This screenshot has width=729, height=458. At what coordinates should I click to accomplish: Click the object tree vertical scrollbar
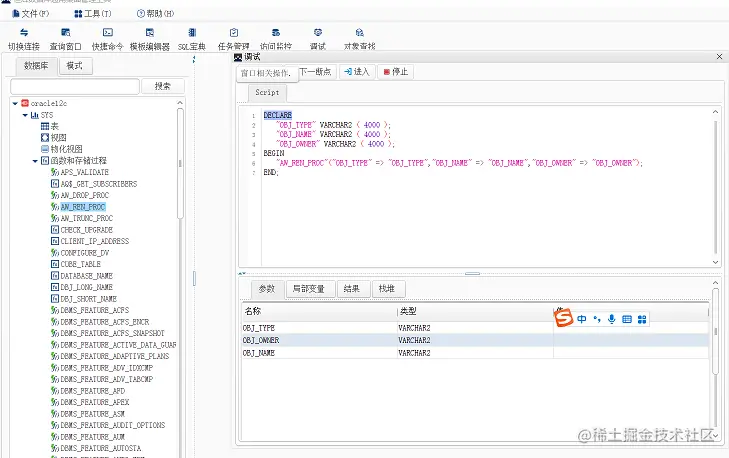coord(180,163)
